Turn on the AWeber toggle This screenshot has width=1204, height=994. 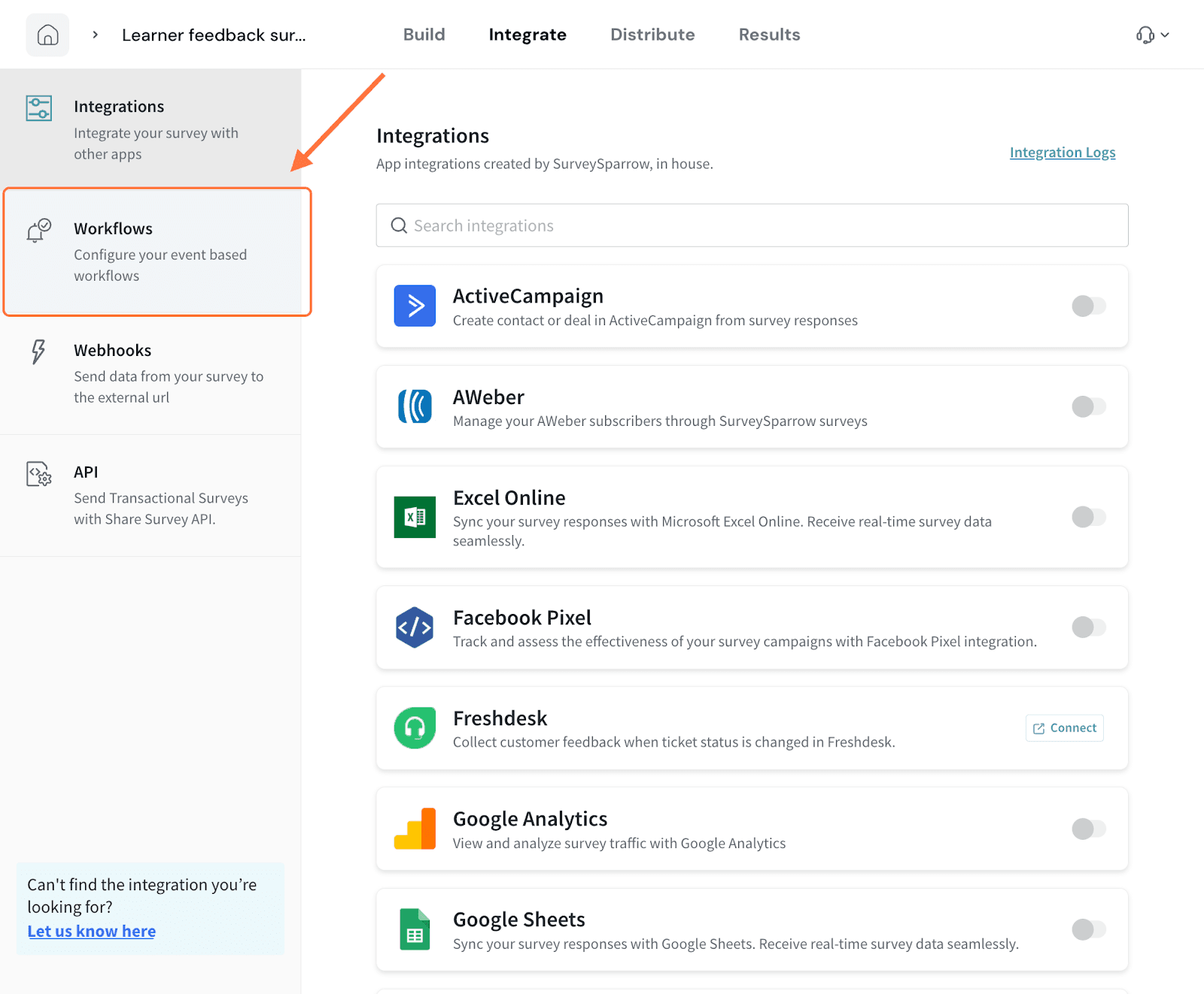click(x=1088, y=407)
